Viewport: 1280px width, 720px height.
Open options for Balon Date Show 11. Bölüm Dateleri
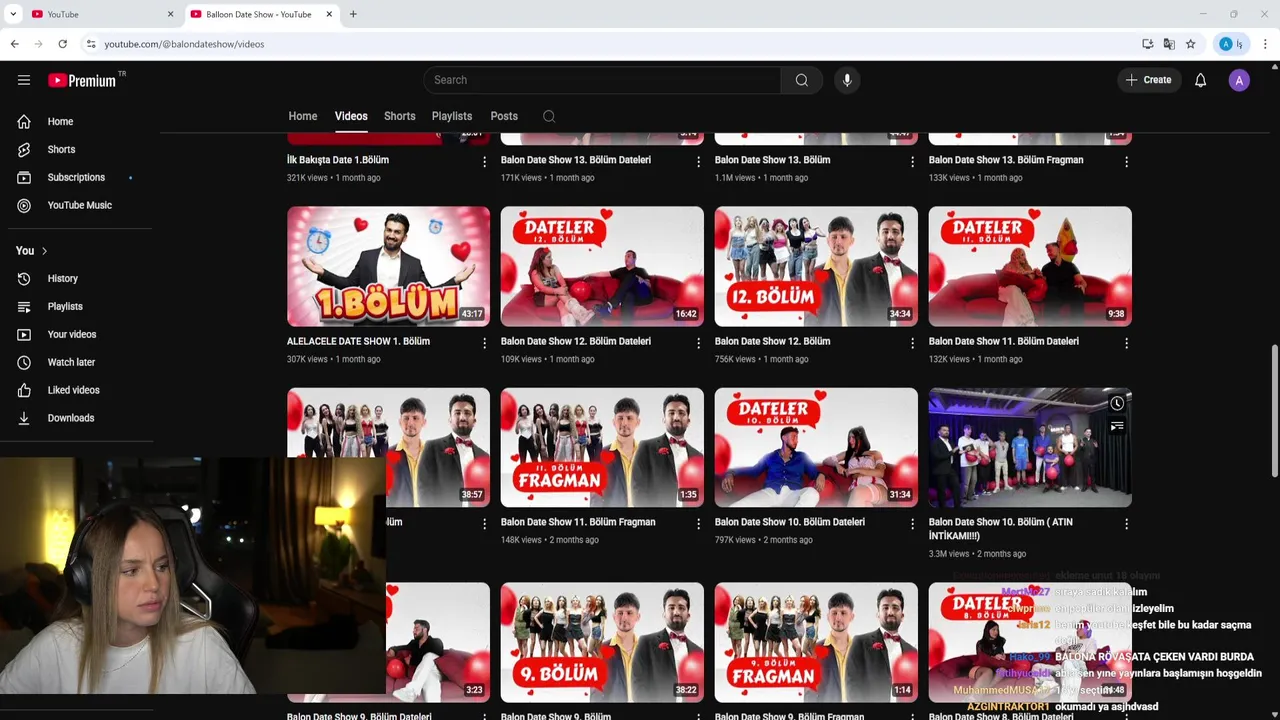point(1126,343)
